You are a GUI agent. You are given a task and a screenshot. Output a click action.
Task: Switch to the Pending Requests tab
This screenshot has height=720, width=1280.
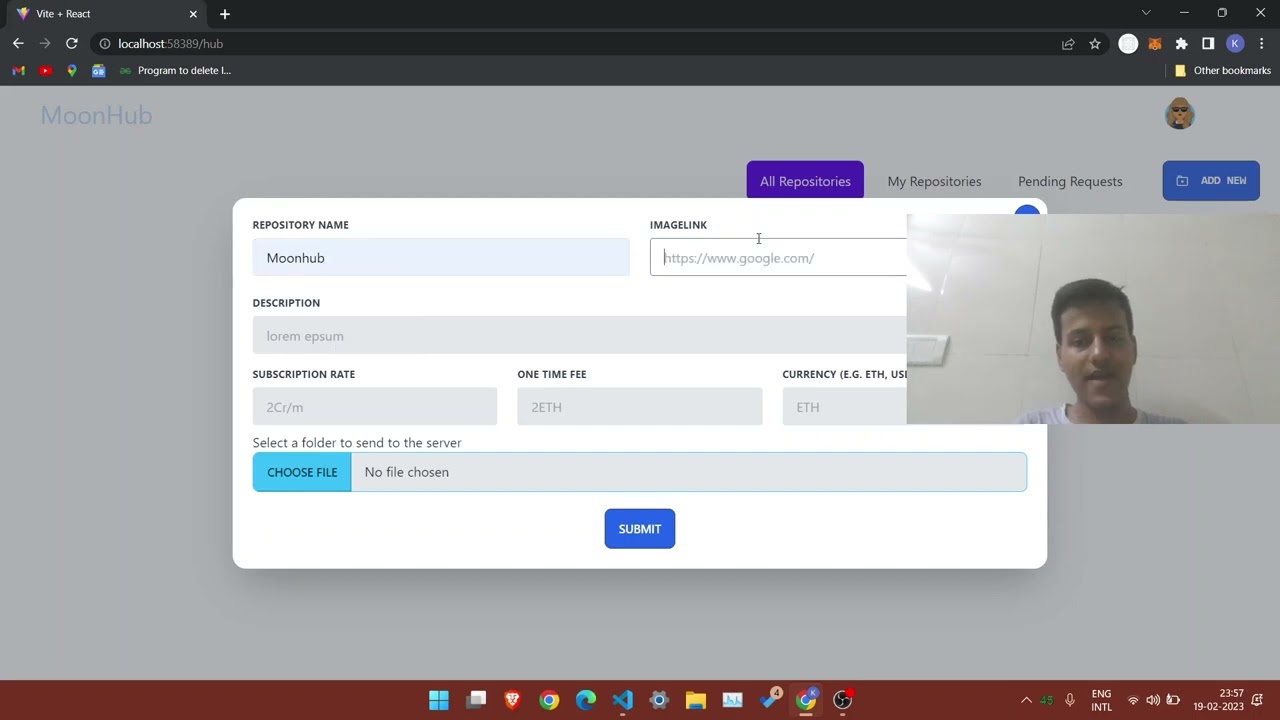(x=1070, y=181)
